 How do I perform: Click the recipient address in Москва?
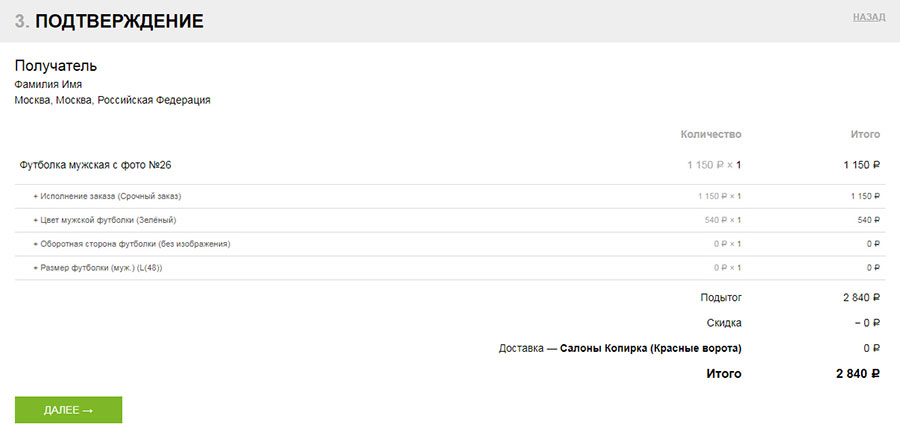[112, 100]
